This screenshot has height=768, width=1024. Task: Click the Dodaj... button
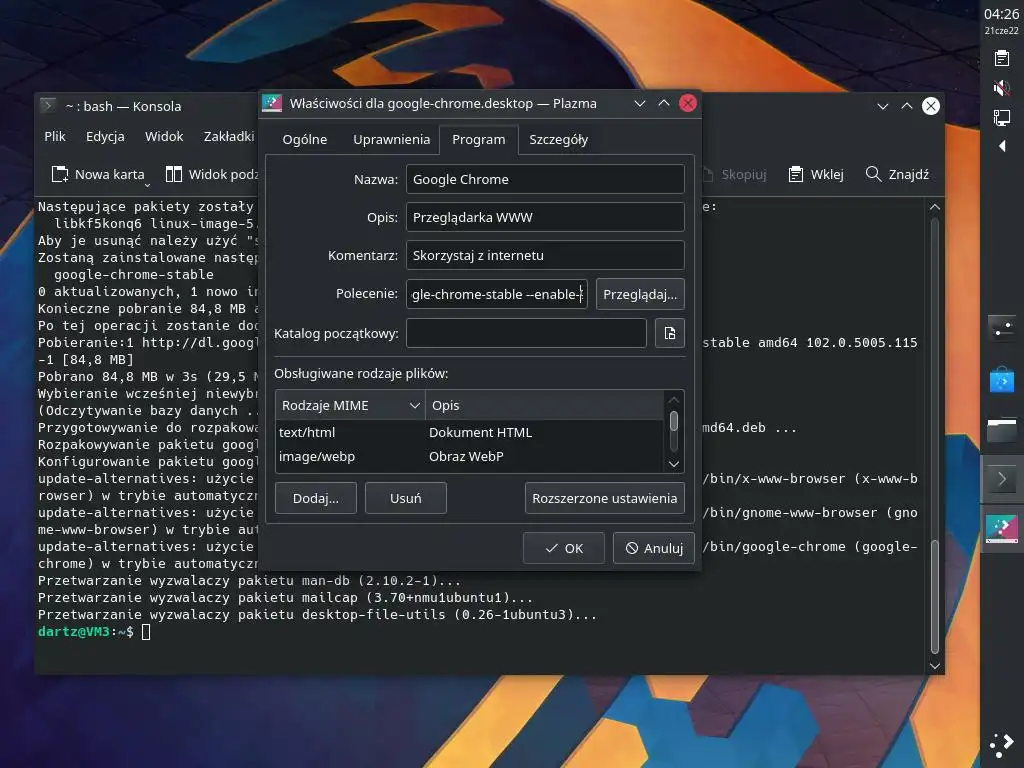point(316,498)
